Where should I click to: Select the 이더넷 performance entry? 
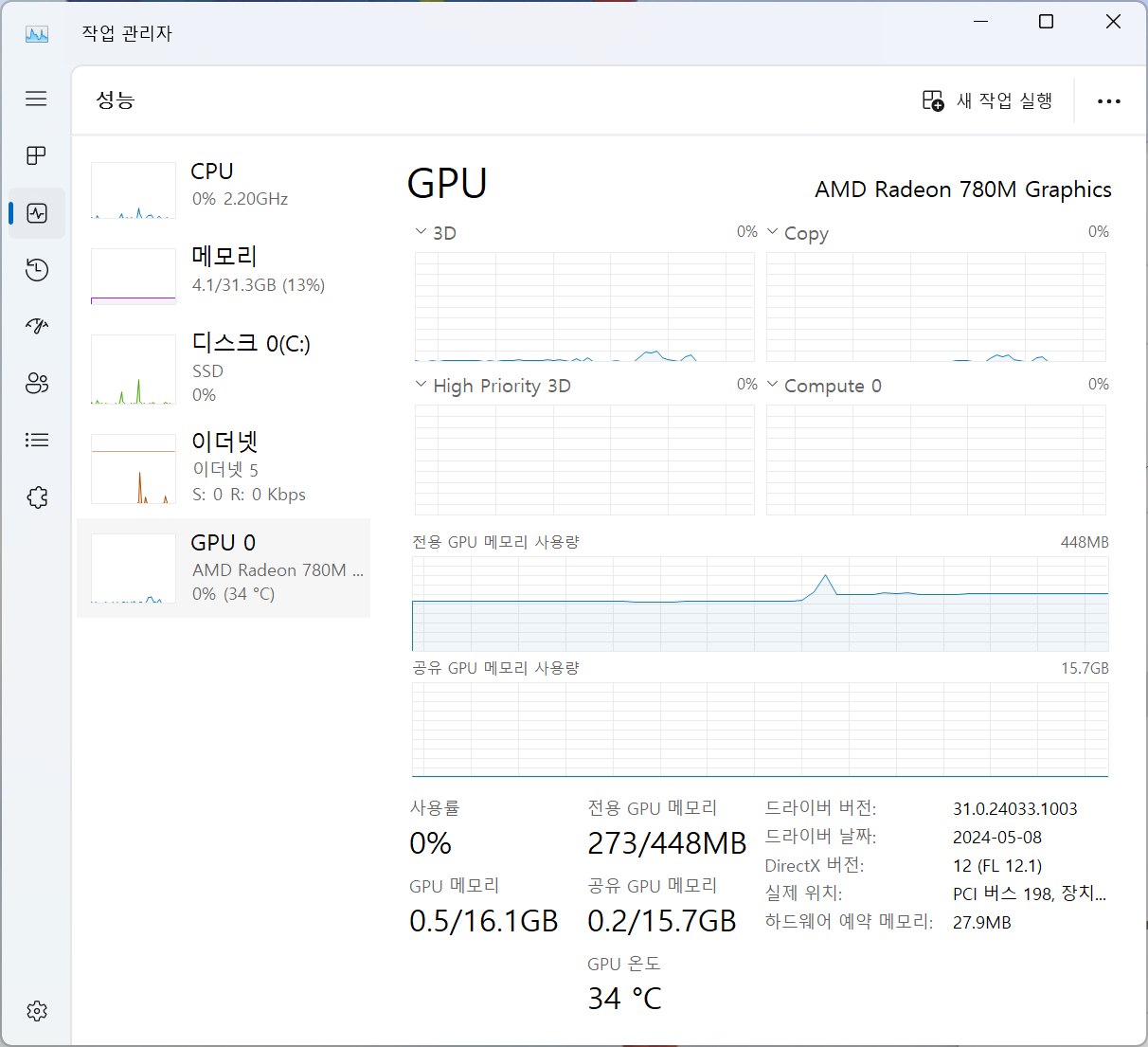pos(224,468)
